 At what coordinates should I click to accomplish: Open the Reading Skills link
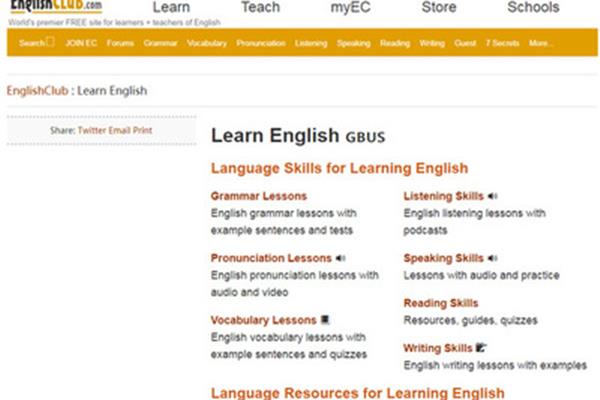(441, 304)
